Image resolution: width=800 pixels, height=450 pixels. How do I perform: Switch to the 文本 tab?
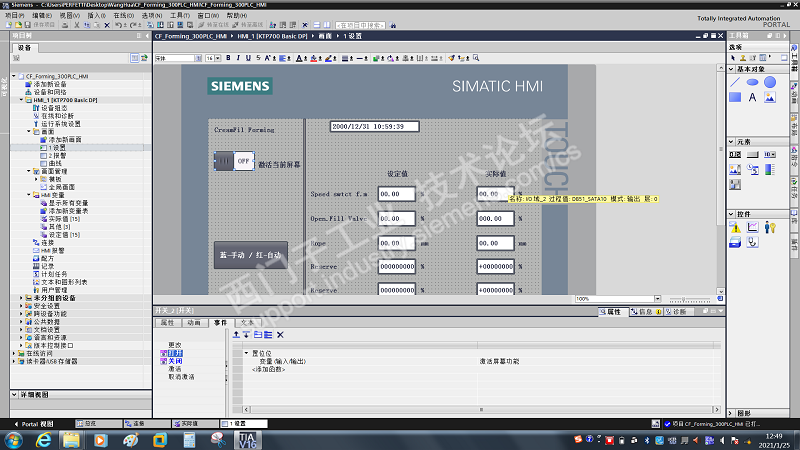pos(247,323)
